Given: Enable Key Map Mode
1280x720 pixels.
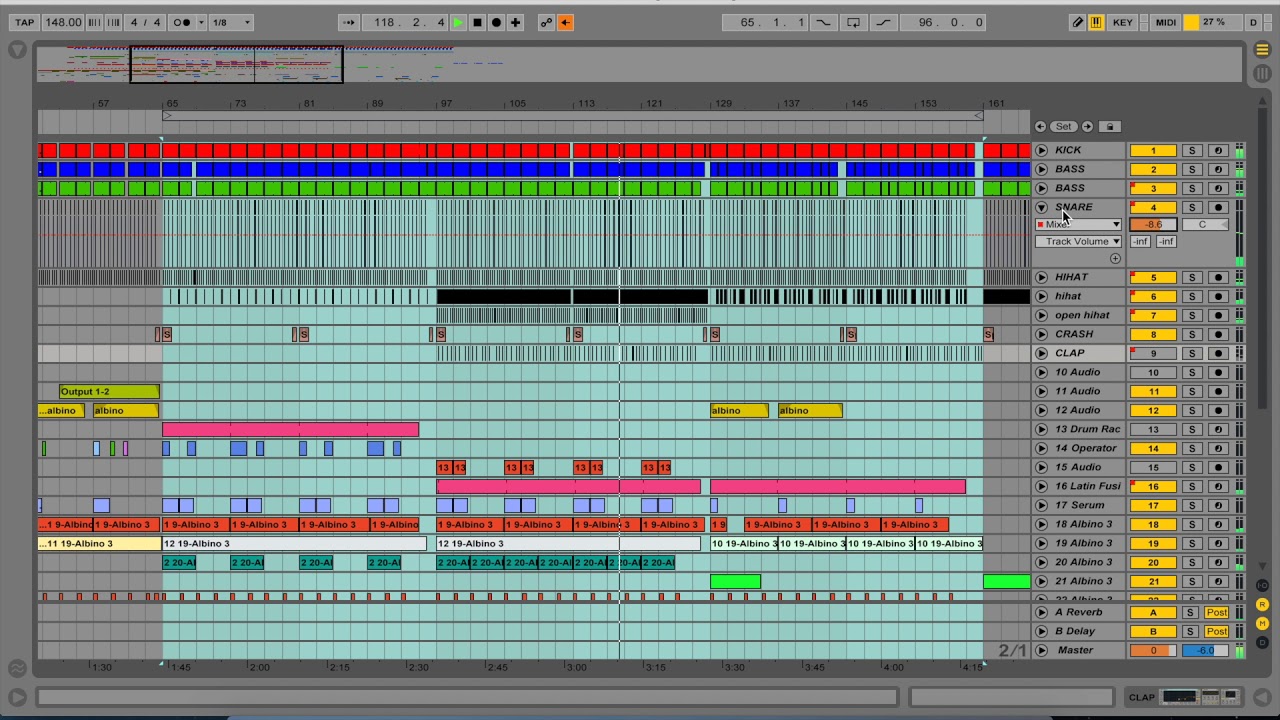Looking at the screenshot, I should coord(1123,22).
